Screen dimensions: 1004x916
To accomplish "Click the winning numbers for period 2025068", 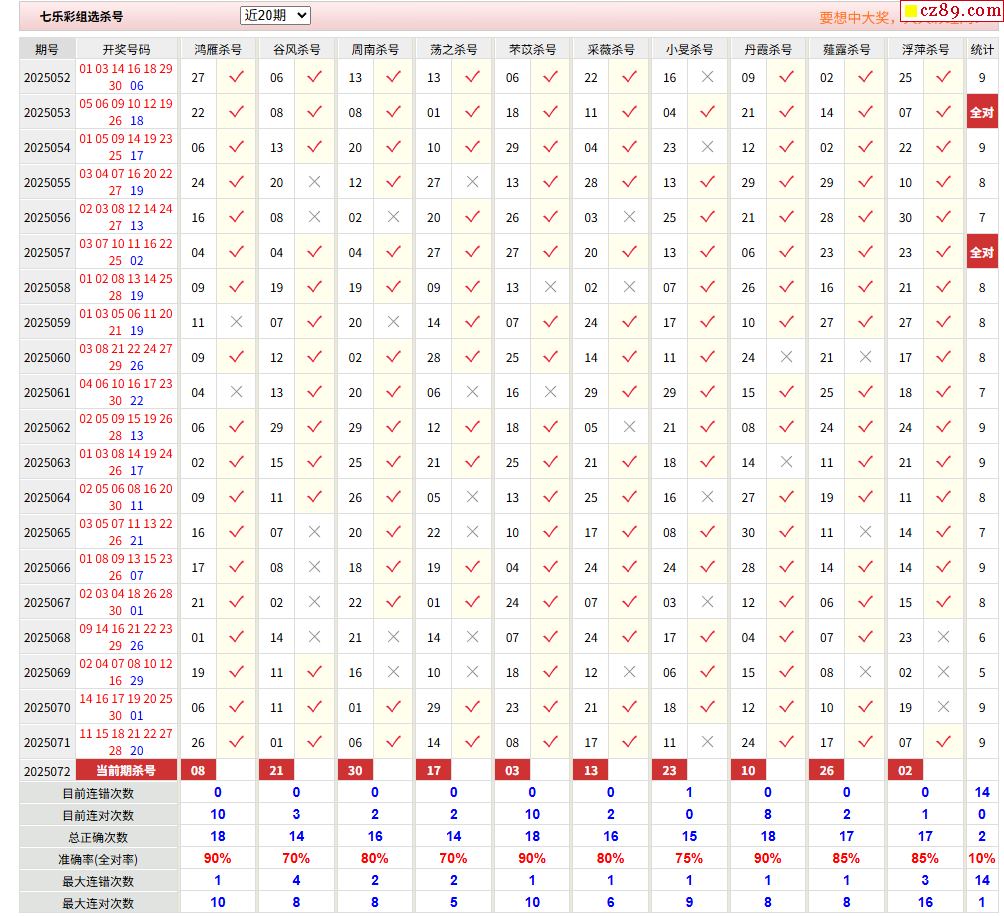I will [x=126, y=637].
